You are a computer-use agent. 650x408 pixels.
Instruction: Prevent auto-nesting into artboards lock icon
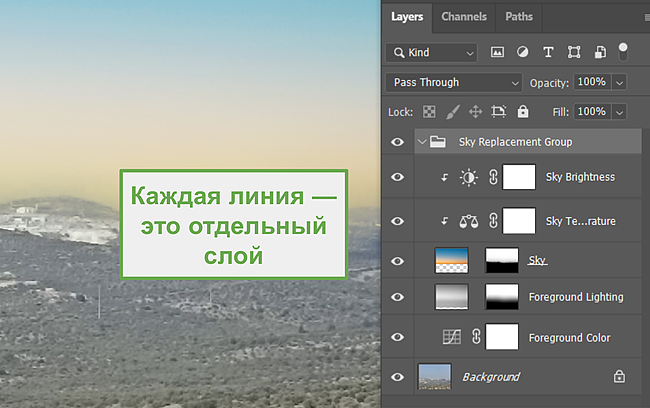[x=498, y=112]
